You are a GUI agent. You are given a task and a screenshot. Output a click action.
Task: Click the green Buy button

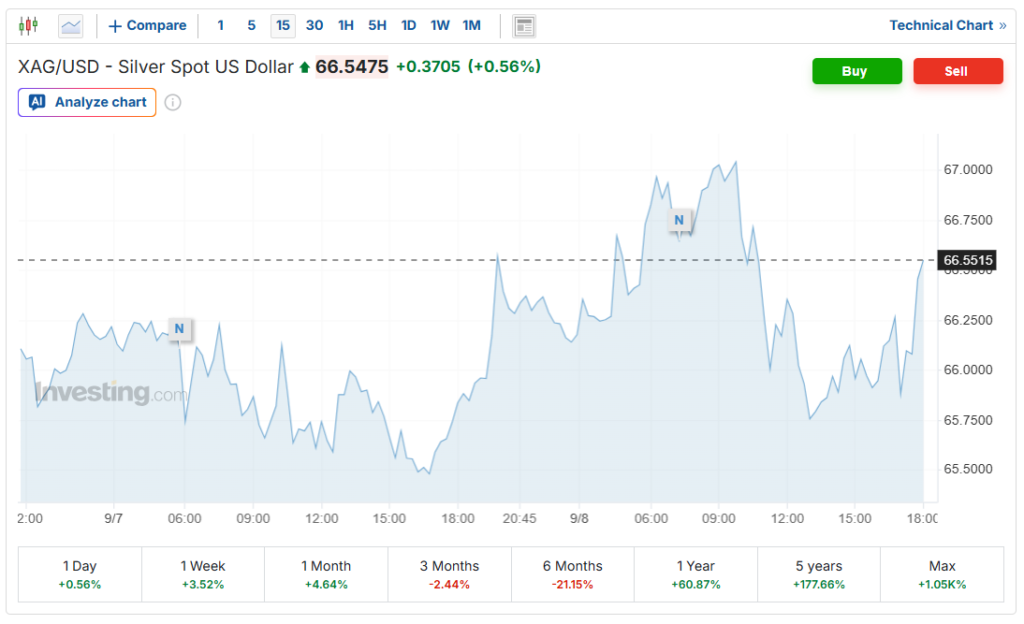[857, 71]
